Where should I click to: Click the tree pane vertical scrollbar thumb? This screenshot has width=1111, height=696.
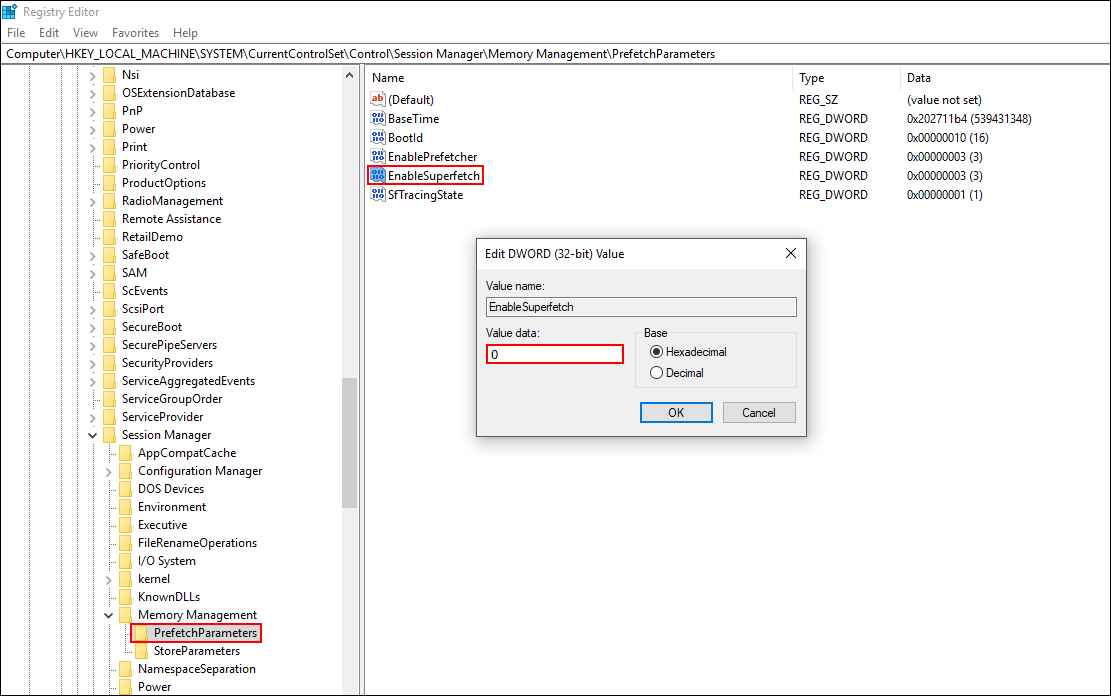[x=349, y=443]
